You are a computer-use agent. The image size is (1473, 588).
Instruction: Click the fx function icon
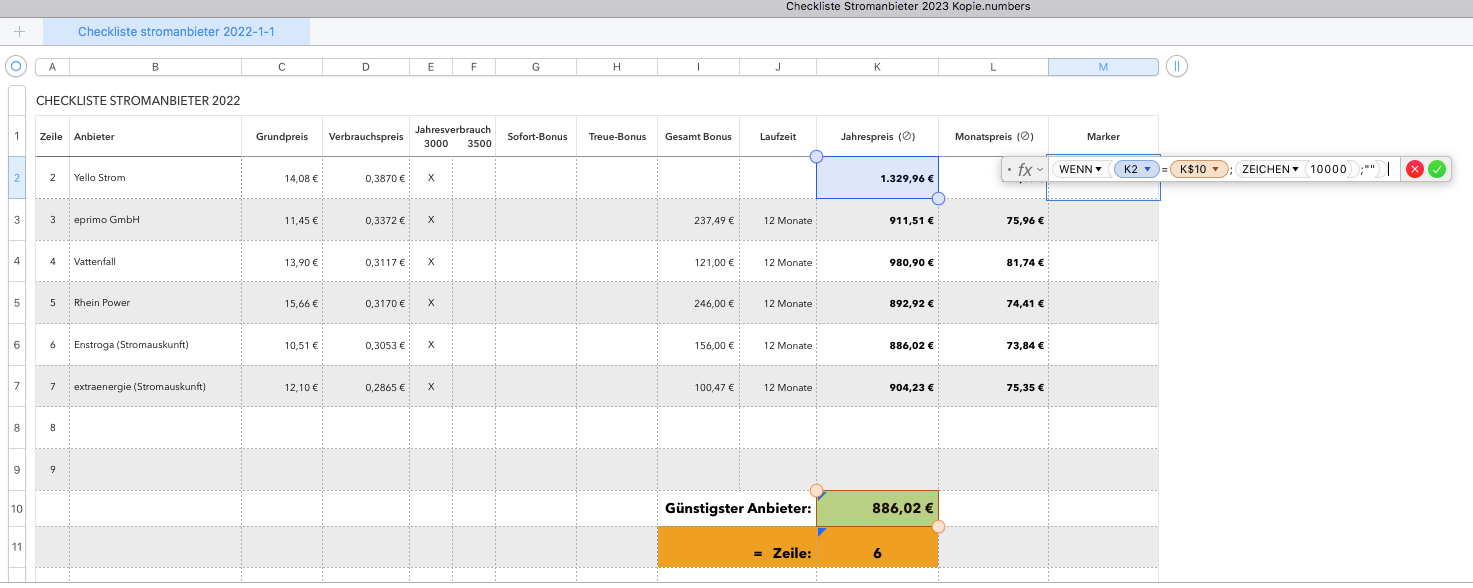(x=1026, y=170)
